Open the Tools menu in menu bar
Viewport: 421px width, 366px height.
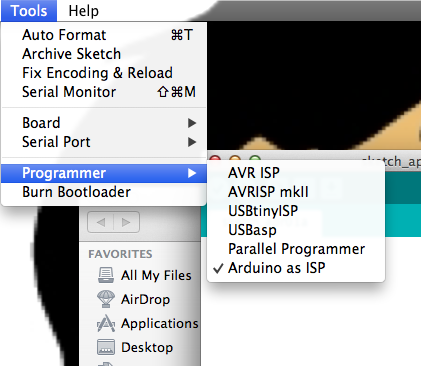pyautogui.click(x=29, y=11)
